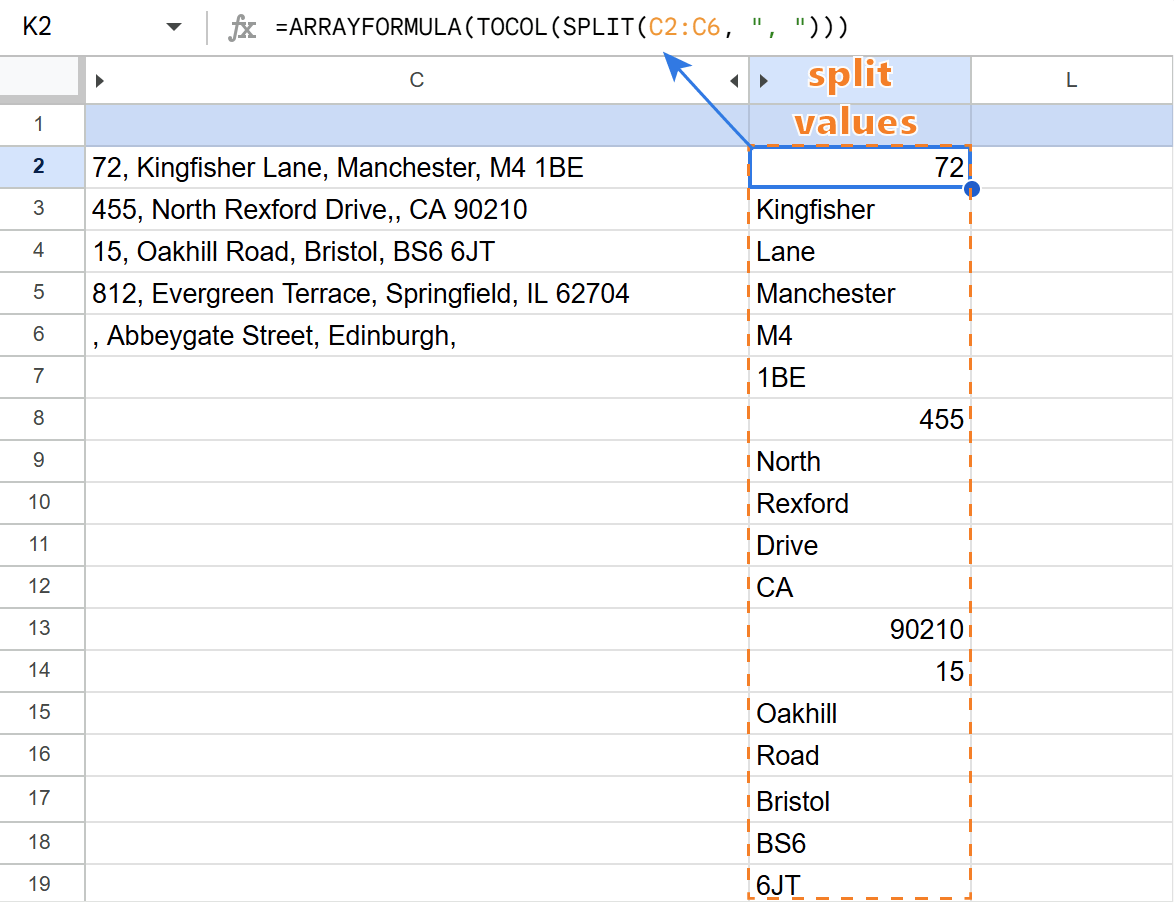This screenshot has height=902, width=1174.
Task: Select cell with 812, Evergreen Terrace address
Action: pyautogui.click(x=417, y=293)
